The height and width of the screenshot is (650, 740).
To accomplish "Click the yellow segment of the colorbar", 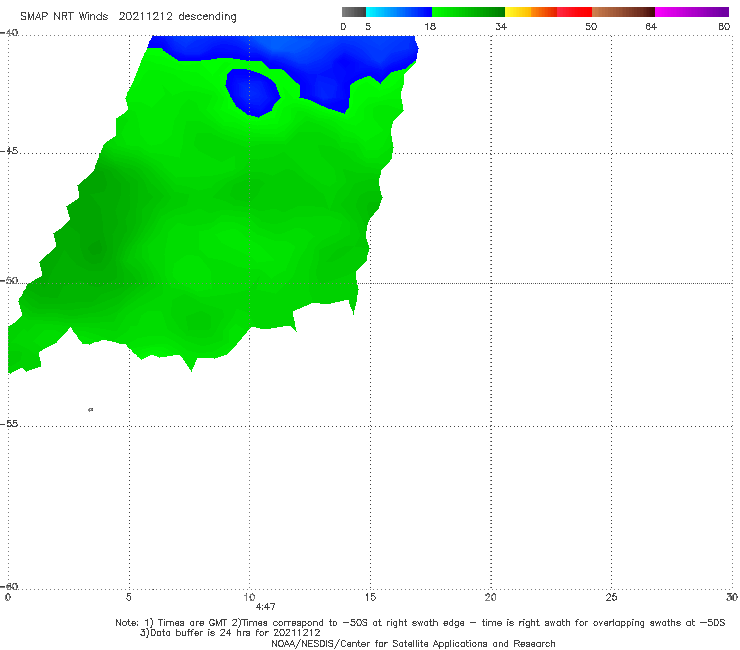I will click(x=518, y=12).
